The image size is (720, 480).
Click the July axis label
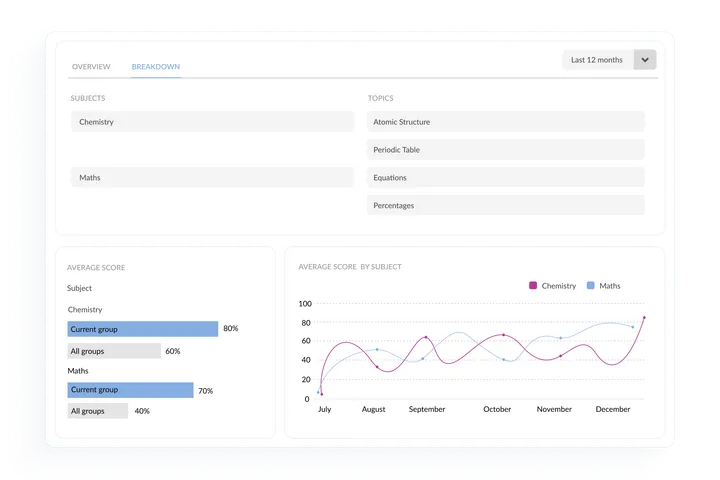325,409
